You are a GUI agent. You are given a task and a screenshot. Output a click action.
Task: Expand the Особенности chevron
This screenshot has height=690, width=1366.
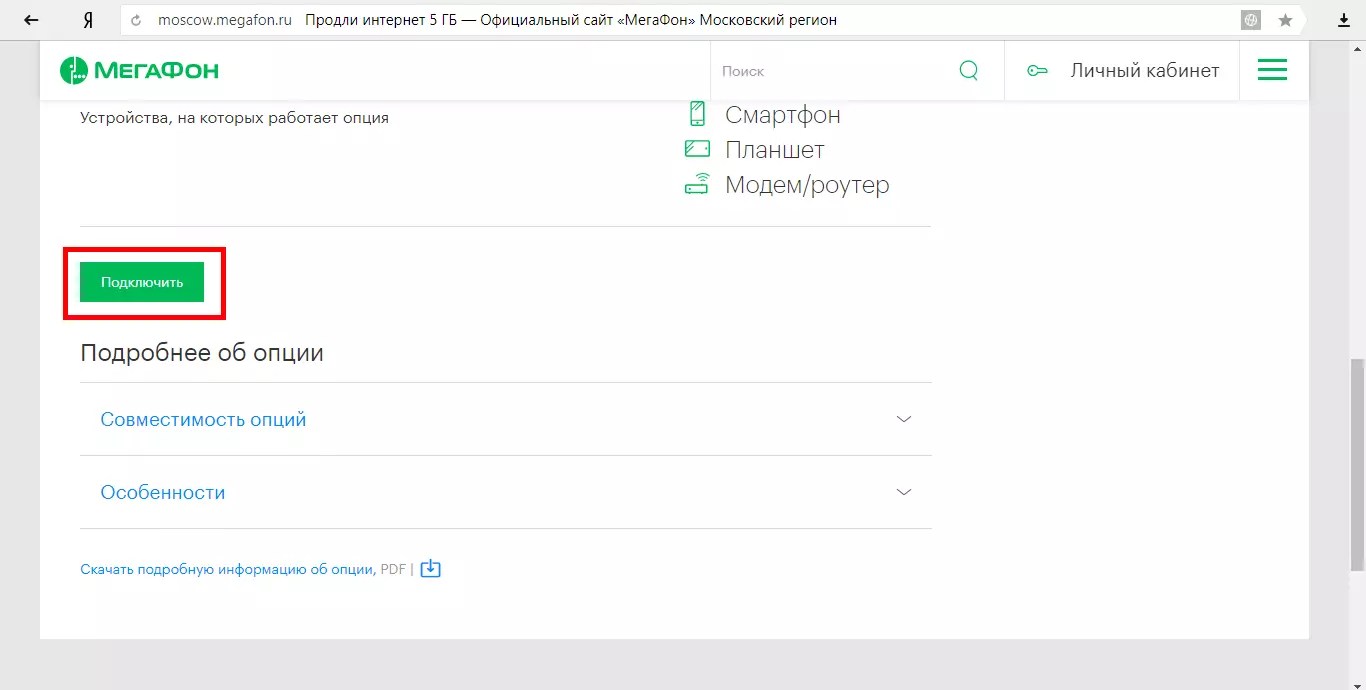tap(904, 492)
